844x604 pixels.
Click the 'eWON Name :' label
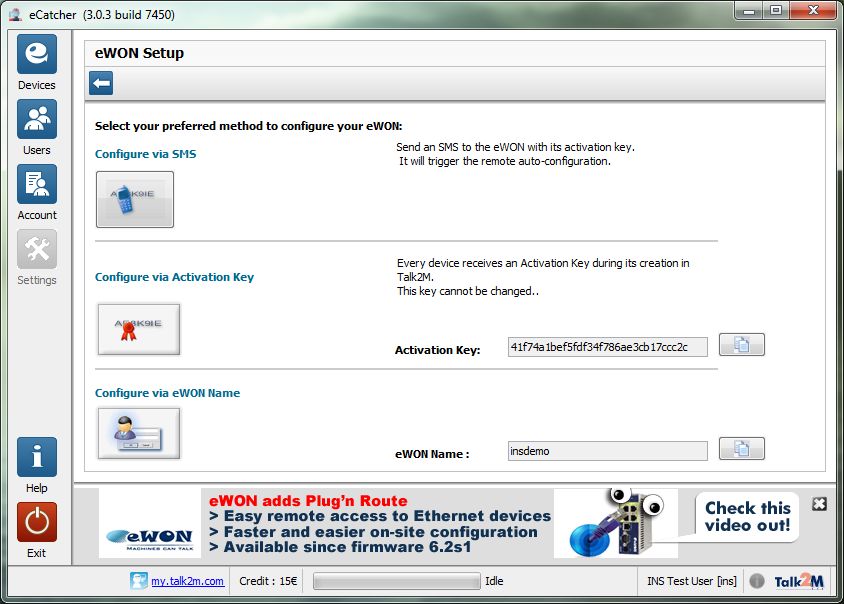click(x=432, y=454)
